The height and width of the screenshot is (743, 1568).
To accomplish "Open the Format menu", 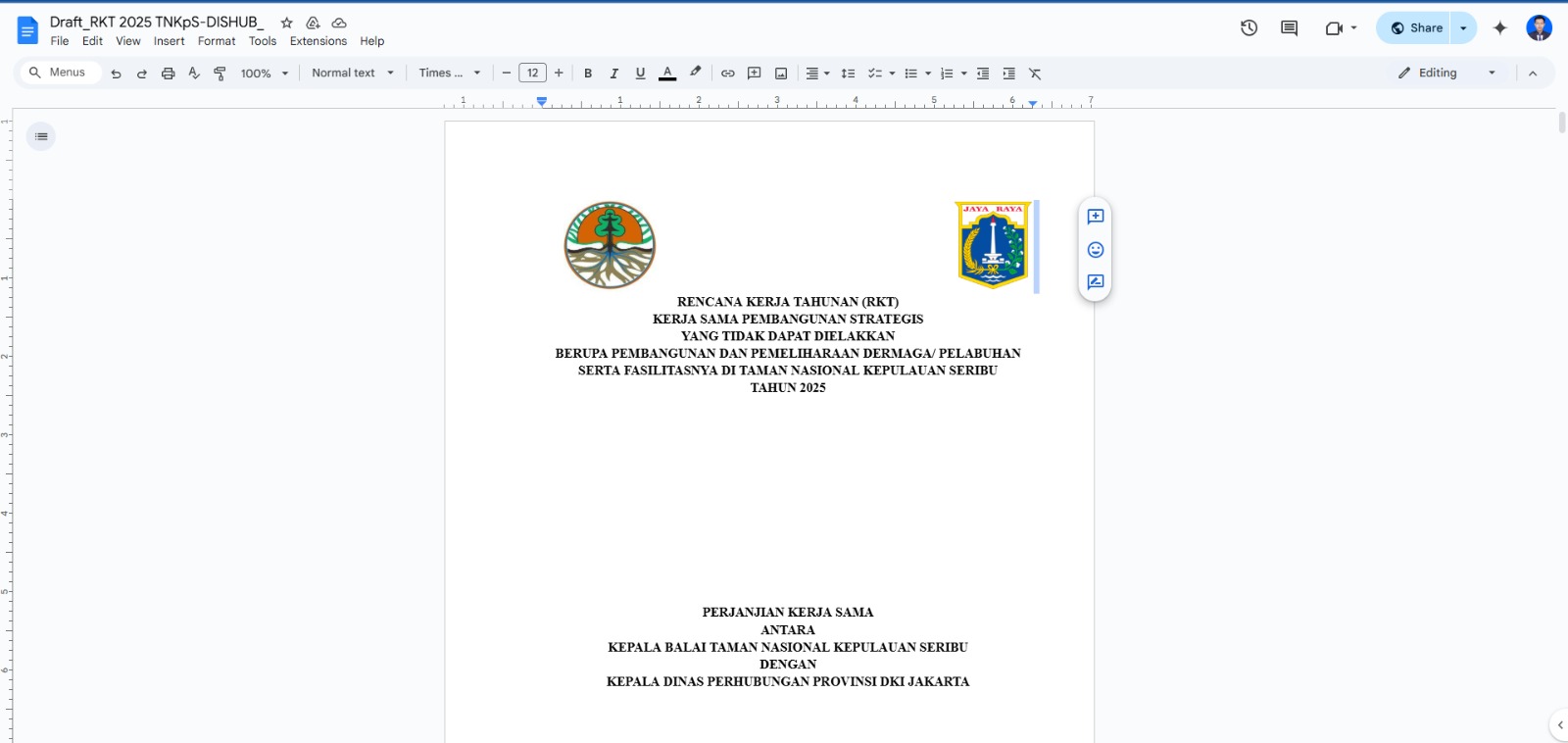I will click(x=217, y=41).
